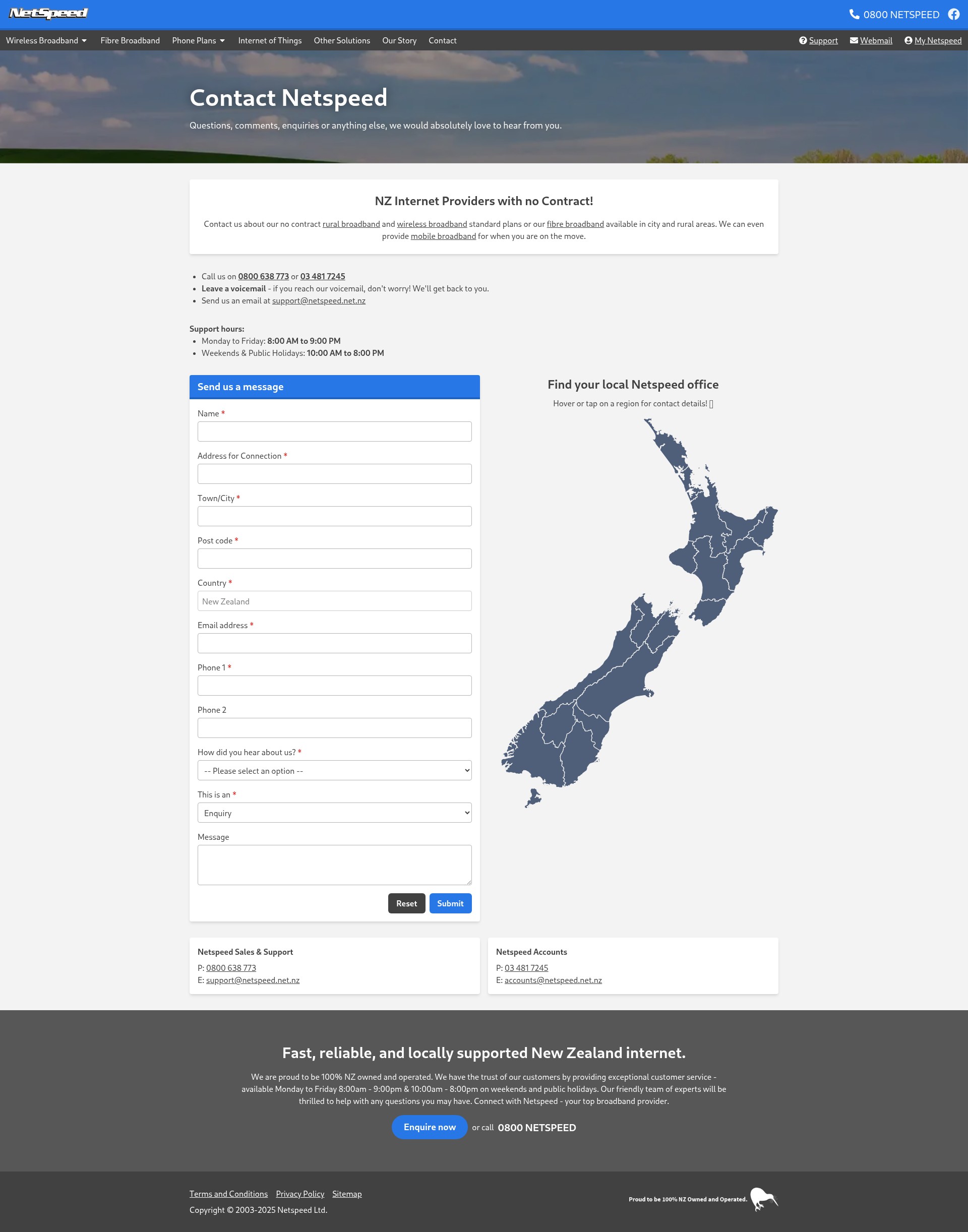
Task: Click the Town/City input field
Action: pos(334,516)
